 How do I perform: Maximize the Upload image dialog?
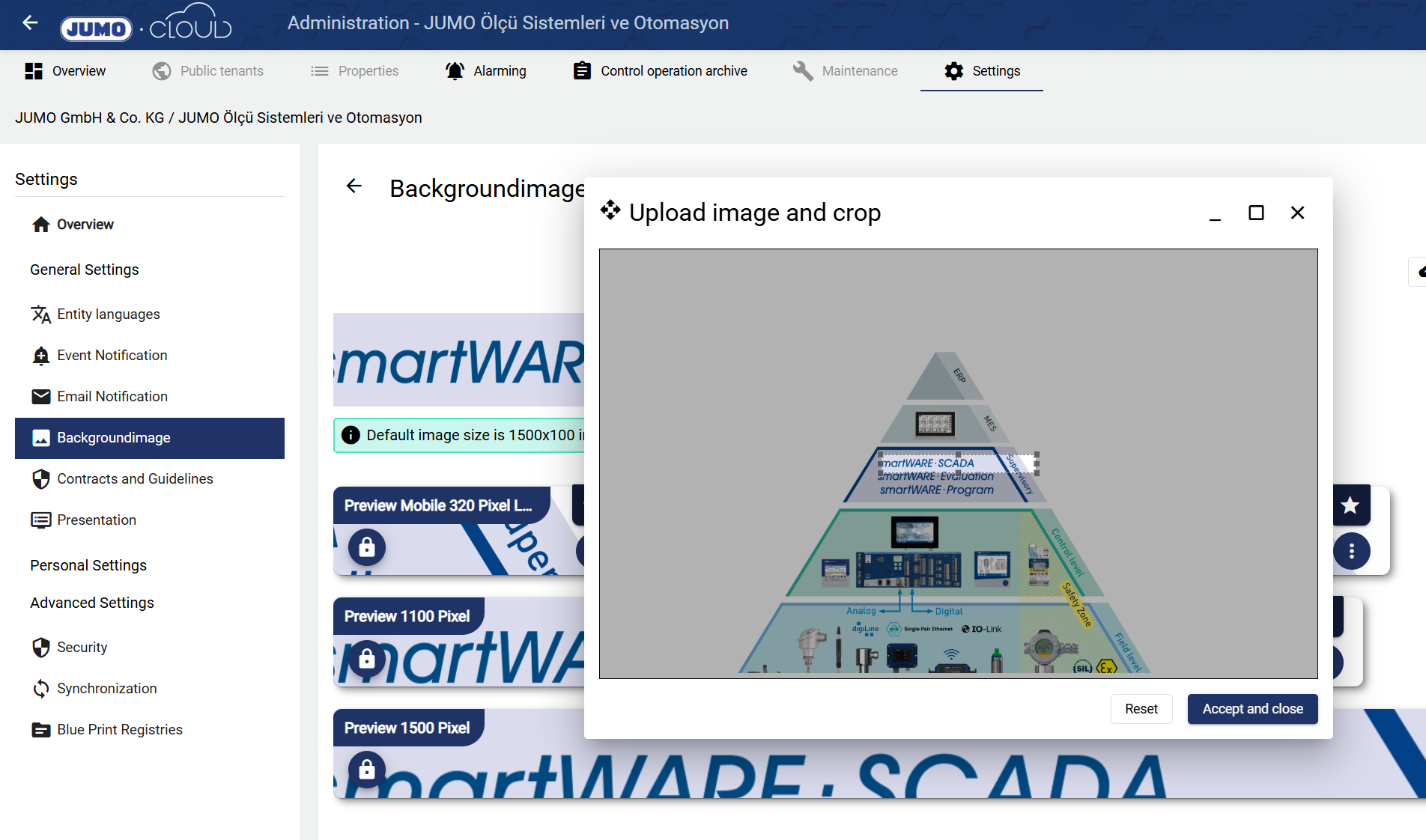coord(1256,213)
